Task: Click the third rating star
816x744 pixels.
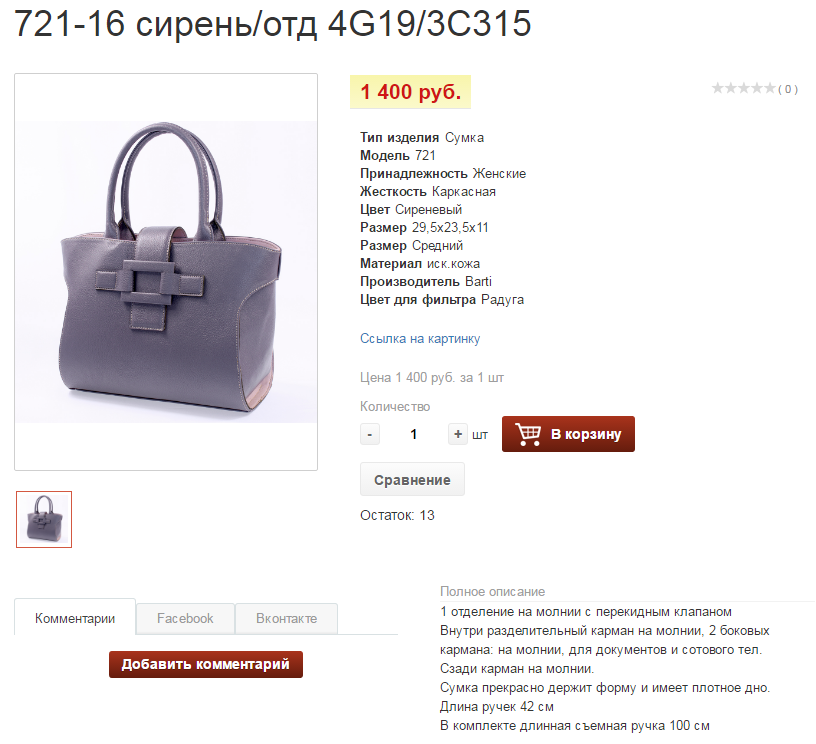Action: tap(744, 88)
